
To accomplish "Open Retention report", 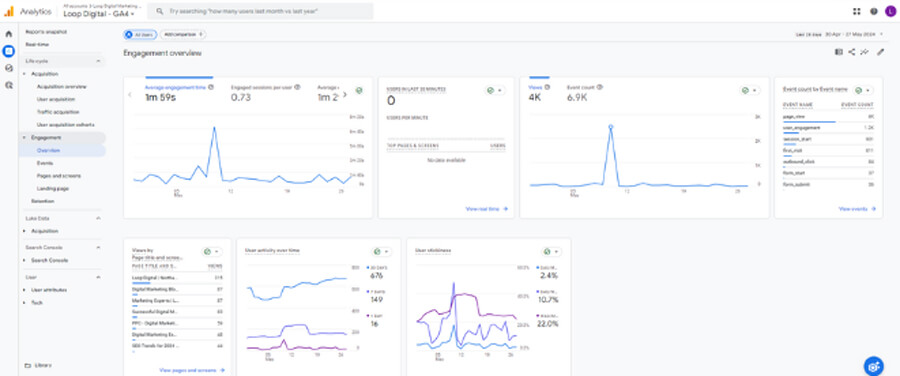I will (43, 201).
